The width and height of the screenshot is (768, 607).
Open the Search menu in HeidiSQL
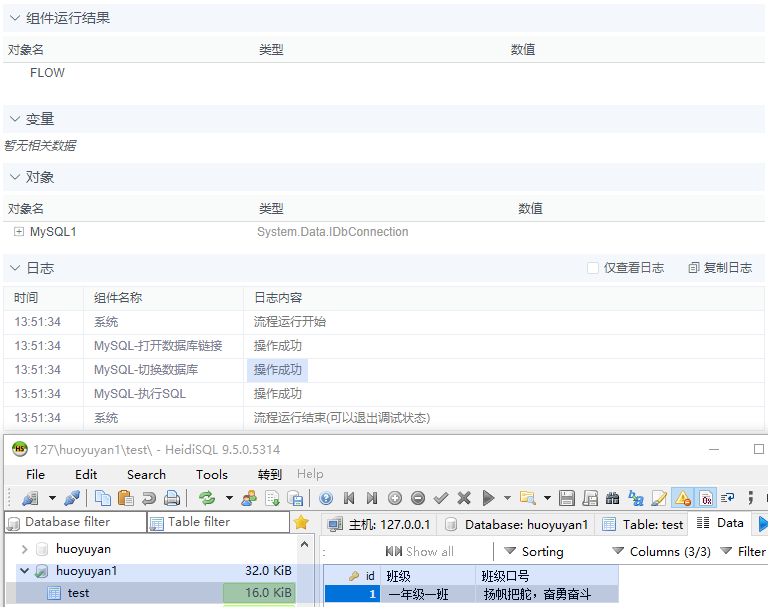click(x=146, y=474)
